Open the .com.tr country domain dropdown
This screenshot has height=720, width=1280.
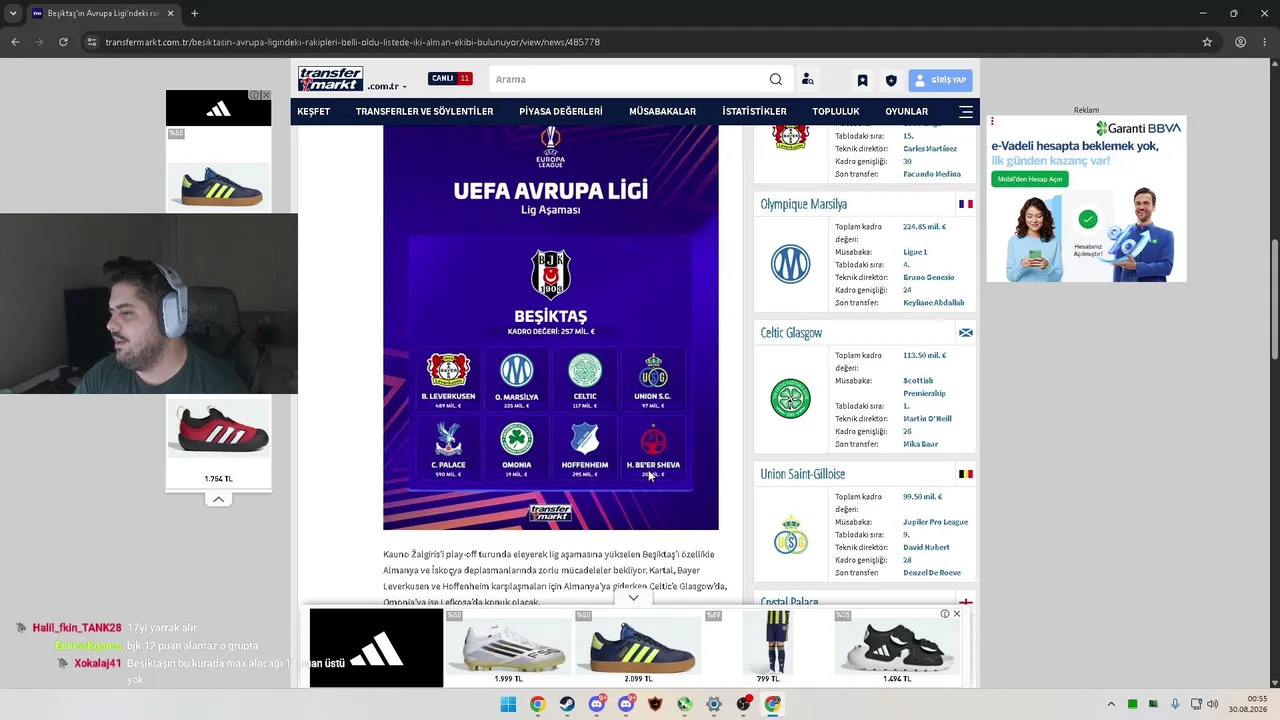387,86
